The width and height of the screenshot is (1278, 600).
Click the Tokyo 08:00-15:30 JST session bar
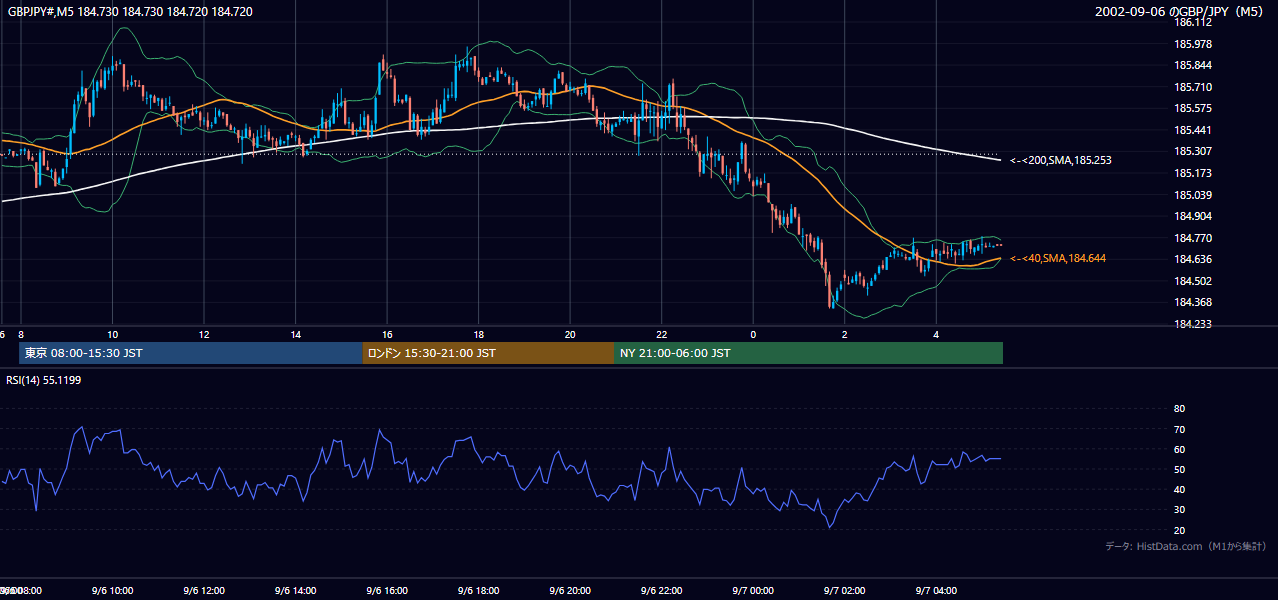(190, 353)
